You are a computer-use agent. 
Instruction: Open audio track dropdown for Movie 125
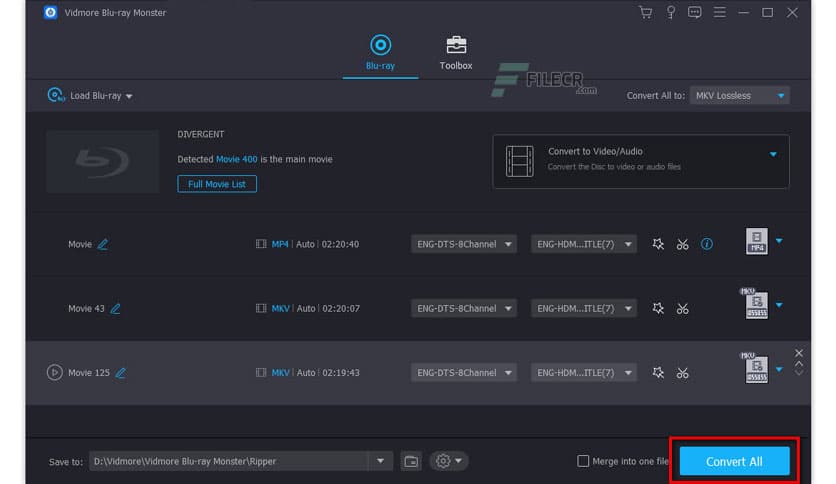click(x=463, y=373)
